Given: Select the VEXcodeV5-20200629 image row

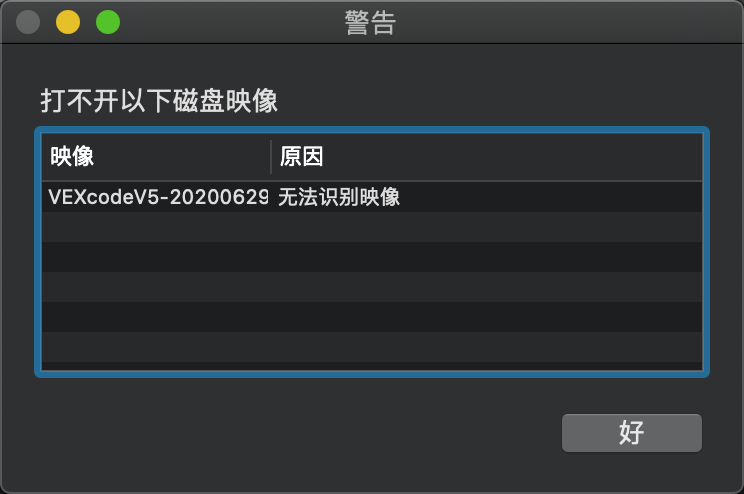Looking at the screenshot, I should tap(372, 197).
